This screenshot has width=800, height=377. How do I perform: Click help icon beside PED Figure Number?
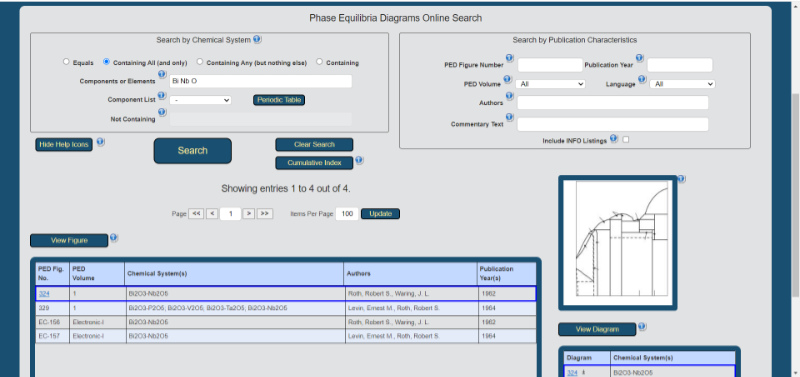point(509,58)
